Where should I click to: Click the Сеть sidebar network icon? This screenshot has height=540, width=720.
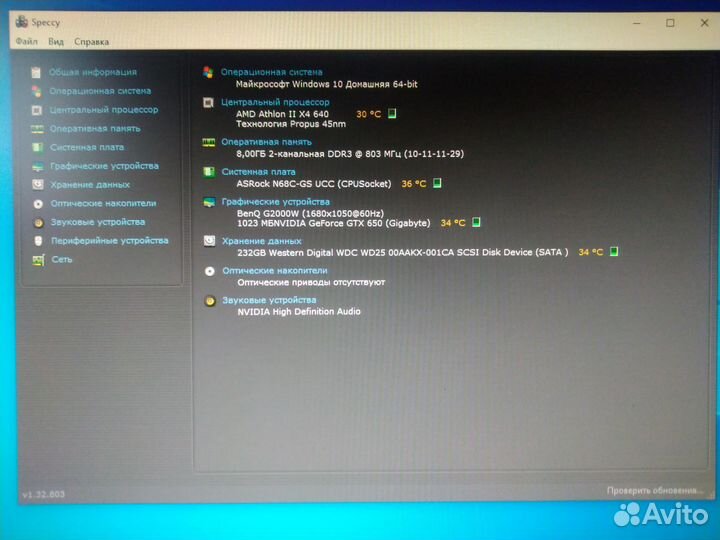[39, 260]
